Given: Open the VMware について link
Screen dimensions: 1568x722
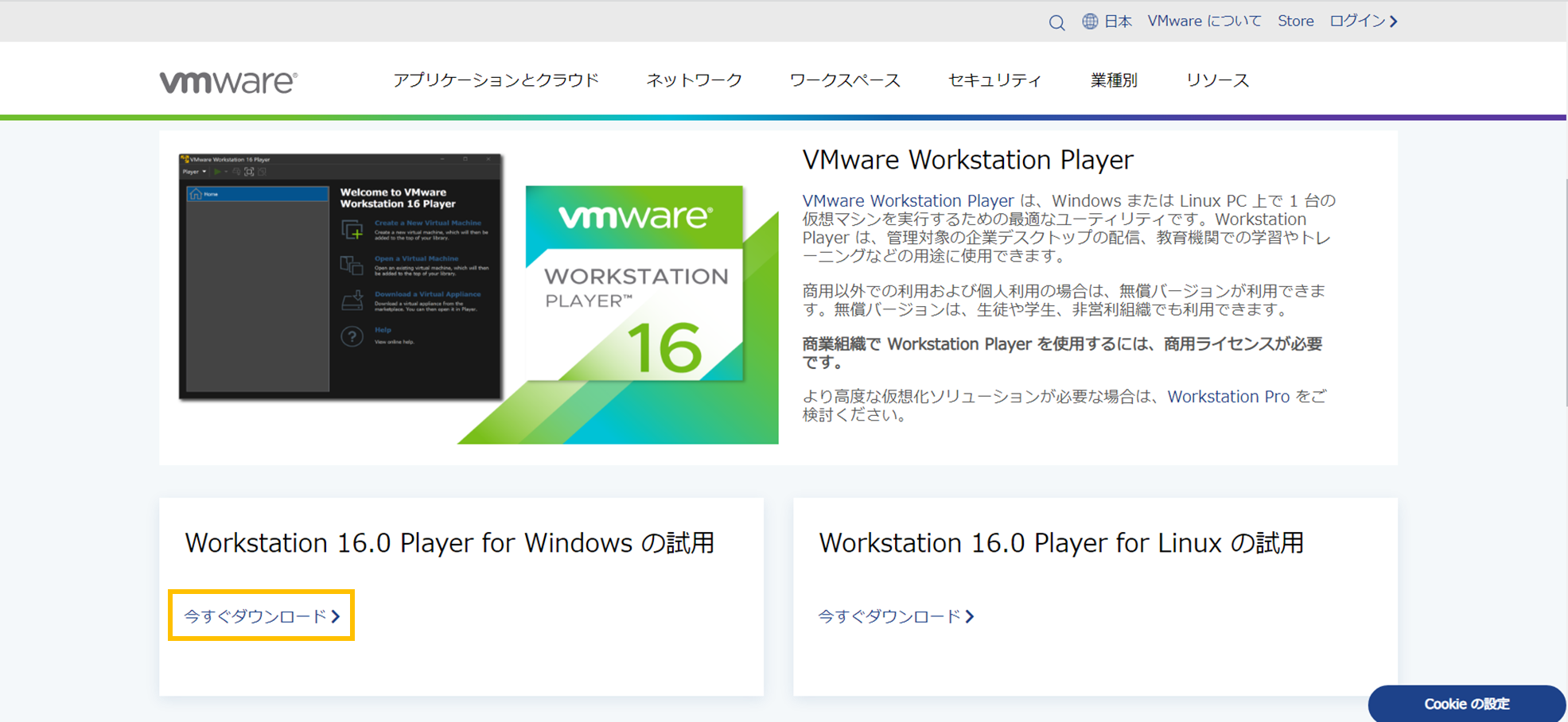Looking at the screenshot, I should pyautogui.click(x=1204, y=21).
